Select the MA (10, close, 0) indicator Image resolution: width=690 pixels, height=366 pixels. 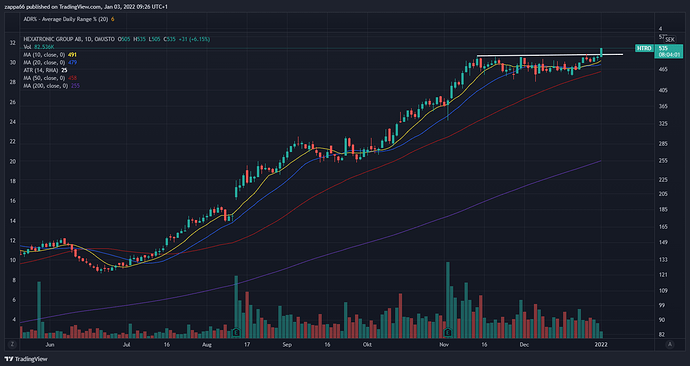point(50,55)
